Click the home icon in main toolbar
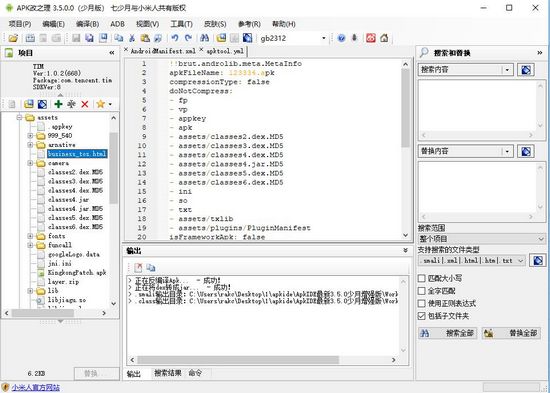The width and height of the screenshot is (550, 393). coord(384,38)
